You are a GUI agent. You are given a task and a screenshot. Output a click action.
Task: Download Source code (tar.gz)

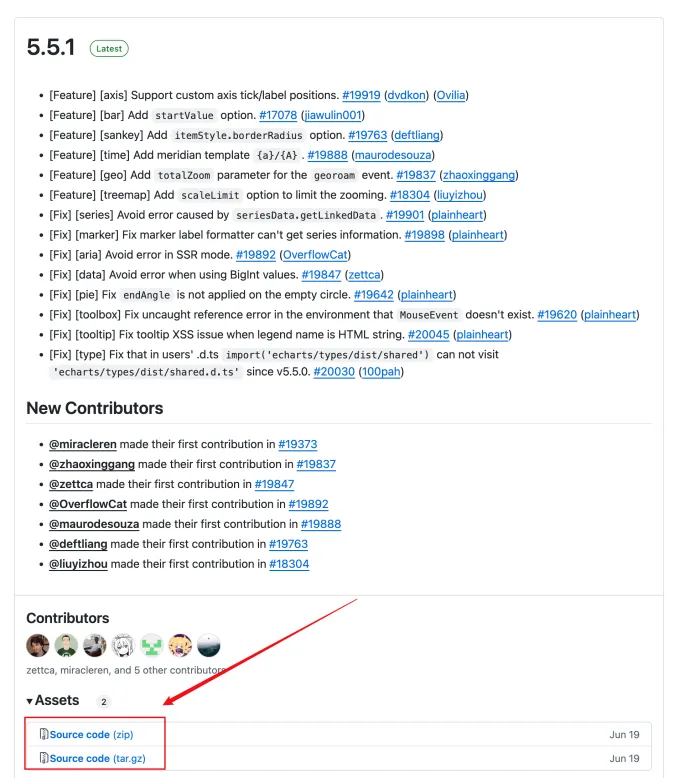pyautogui.click(x=97, y=758)
